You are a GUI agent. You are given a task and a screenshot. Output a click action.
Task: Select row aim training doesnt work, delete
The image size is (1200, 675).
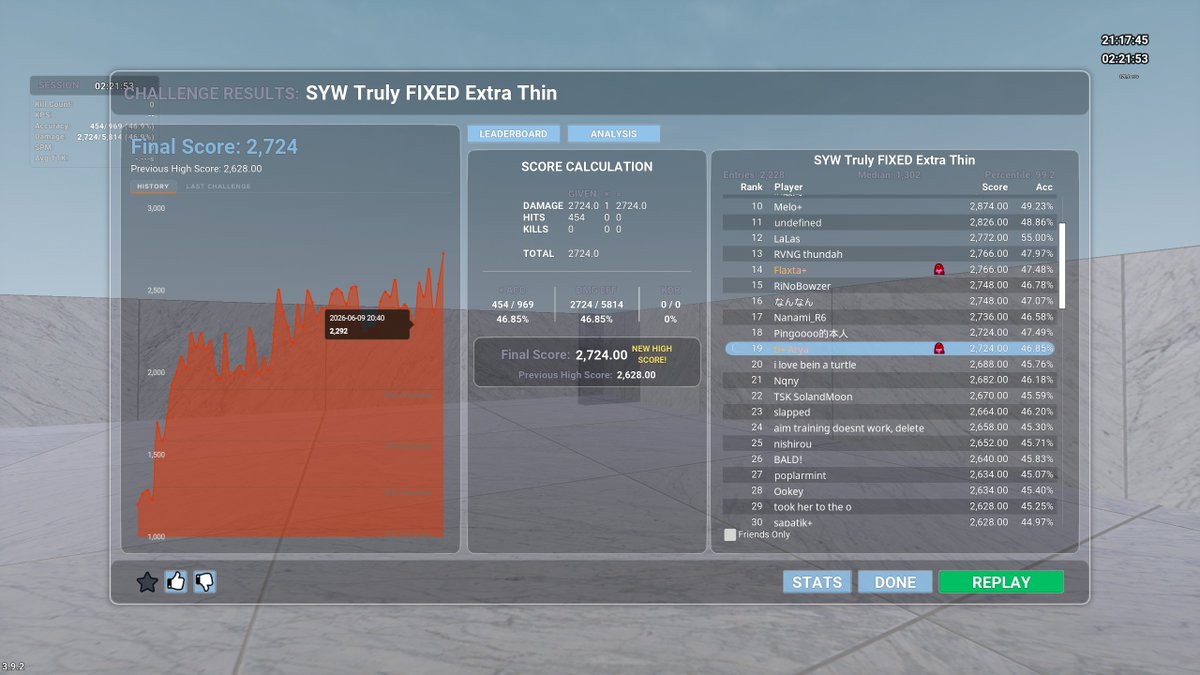(x=889, y=428)
